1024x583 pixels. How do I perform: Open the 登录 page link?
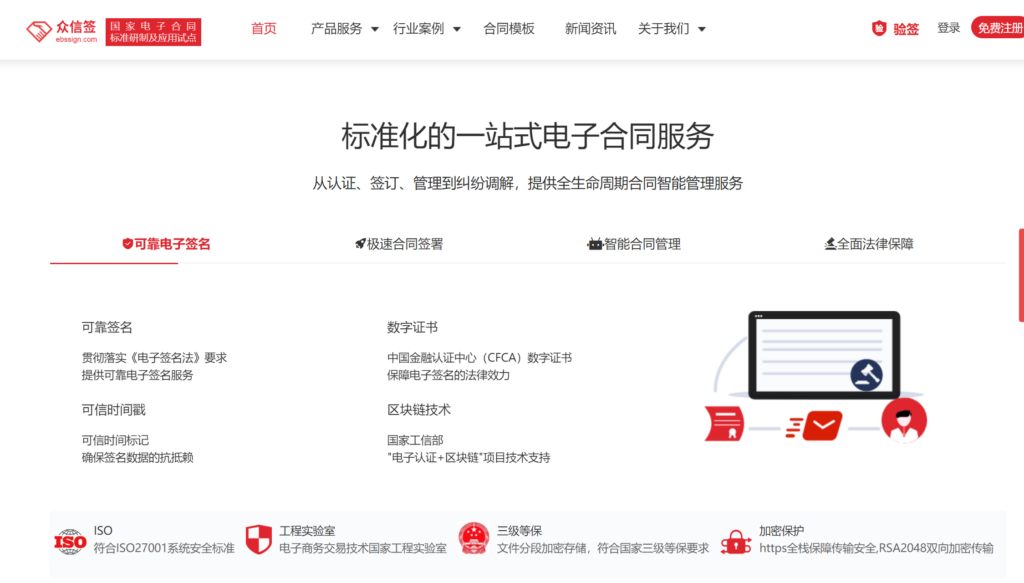(x=948, y=29)
